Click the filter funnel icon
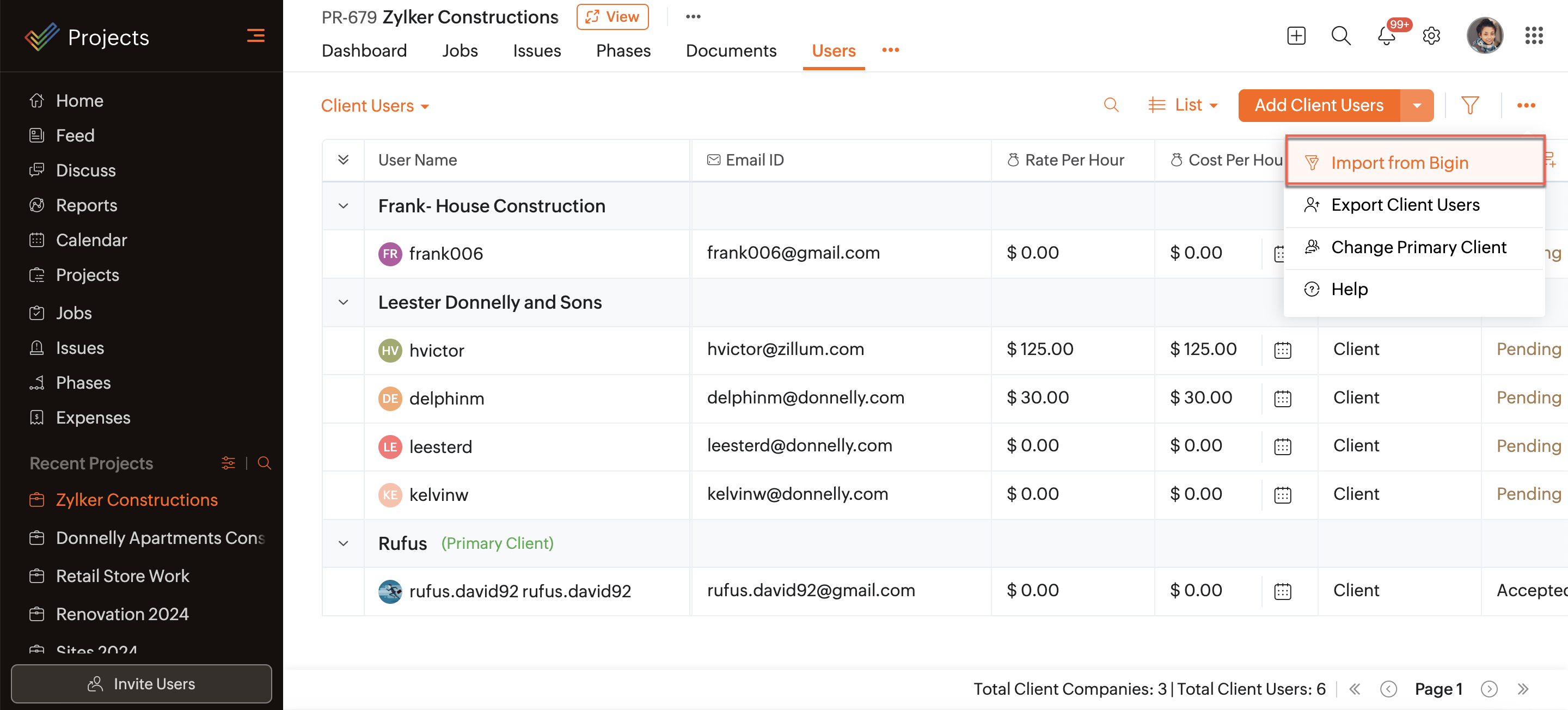 point(1469,105)
